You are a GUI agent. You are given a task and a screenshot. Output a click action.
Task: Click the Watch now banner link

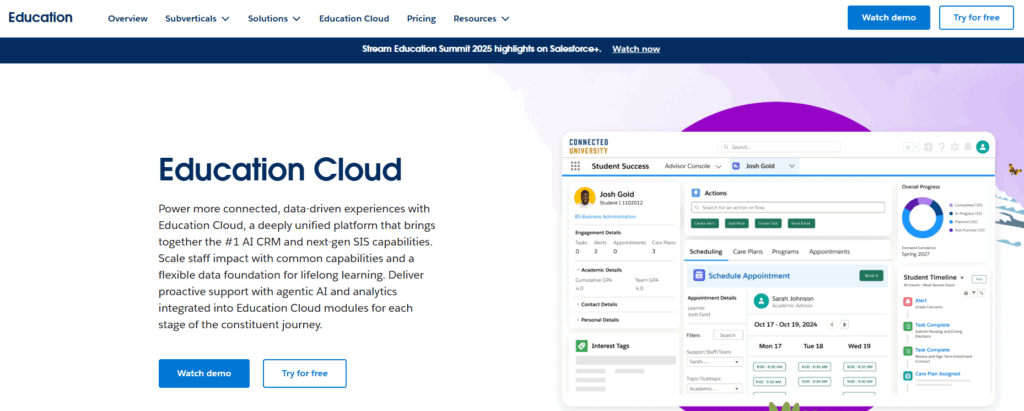pyautogui.click(x=636, y=49)
